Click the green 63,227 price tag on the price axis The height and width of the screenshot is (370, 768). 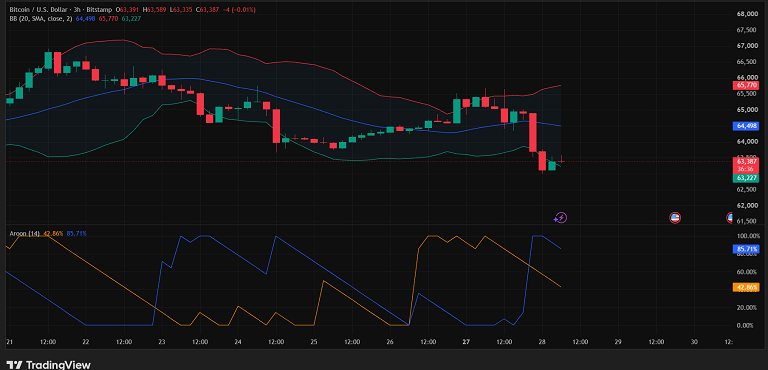[x=746, y=178]
